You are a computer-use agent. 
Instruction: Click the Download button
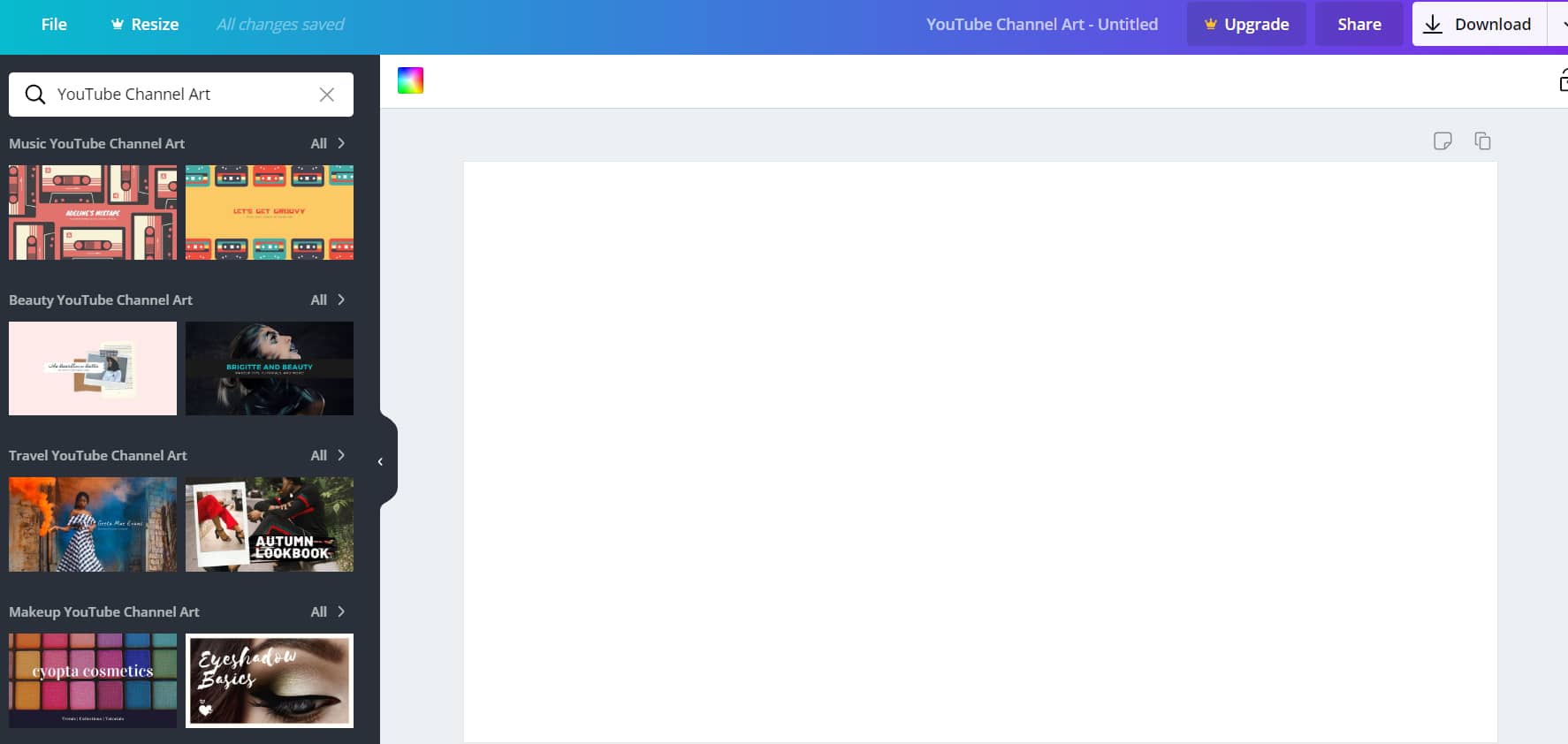pyautogui.click(x=1479, y=24)
